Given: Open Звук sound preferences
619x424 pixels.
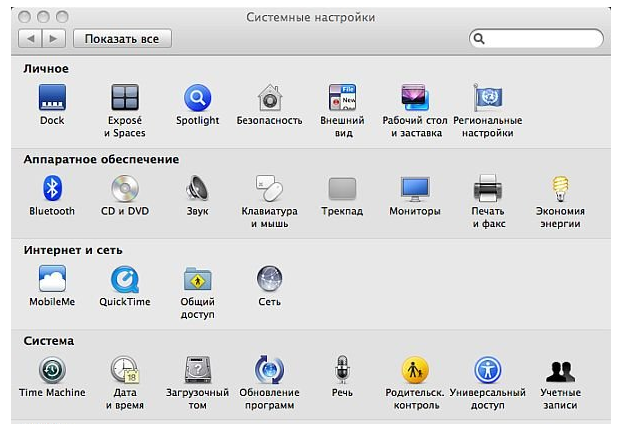Looking at the screenshot, I should click(197, 188).
